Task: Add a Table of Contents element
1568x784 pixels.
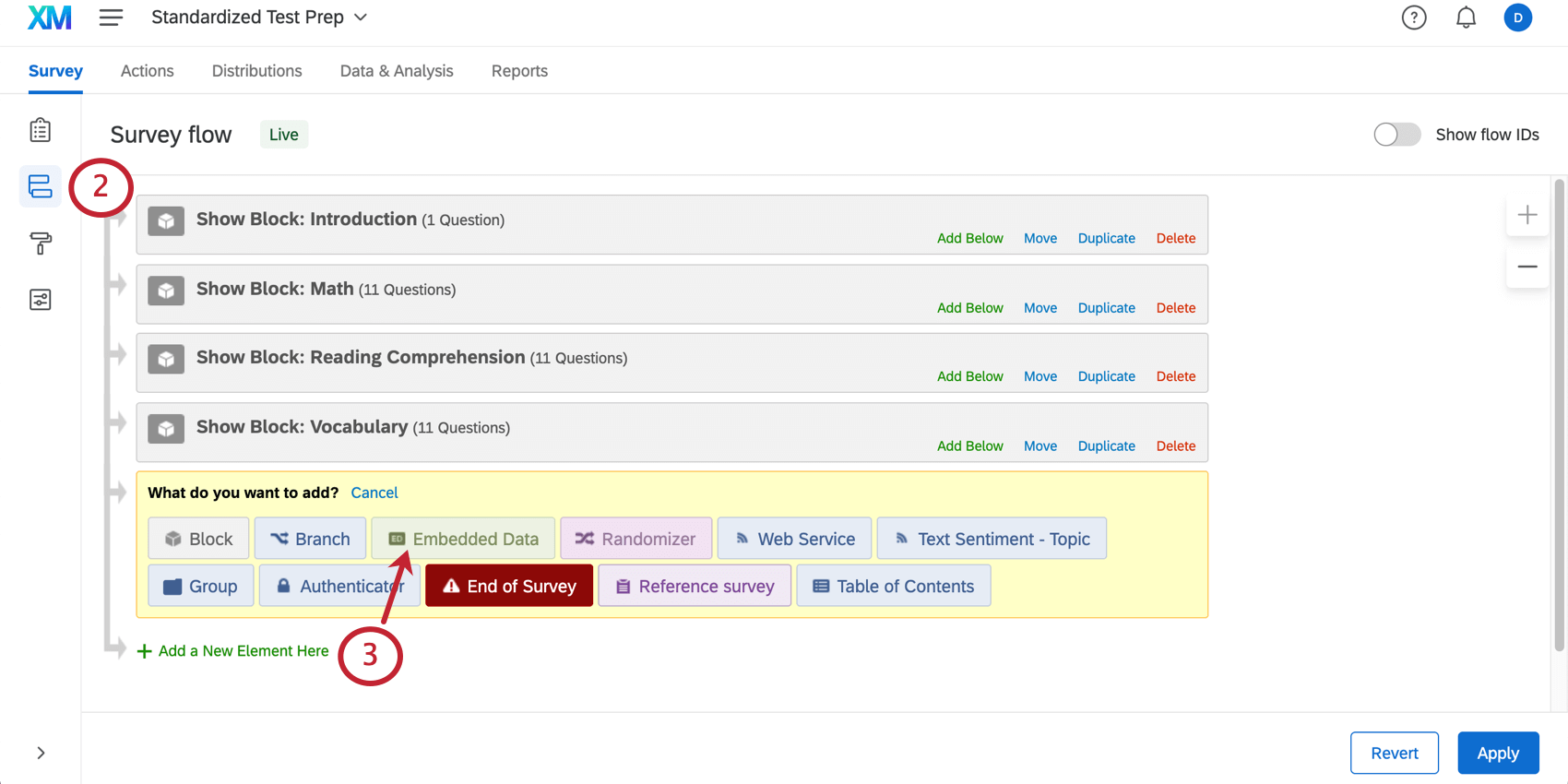Action: click(x=894, y=586)
